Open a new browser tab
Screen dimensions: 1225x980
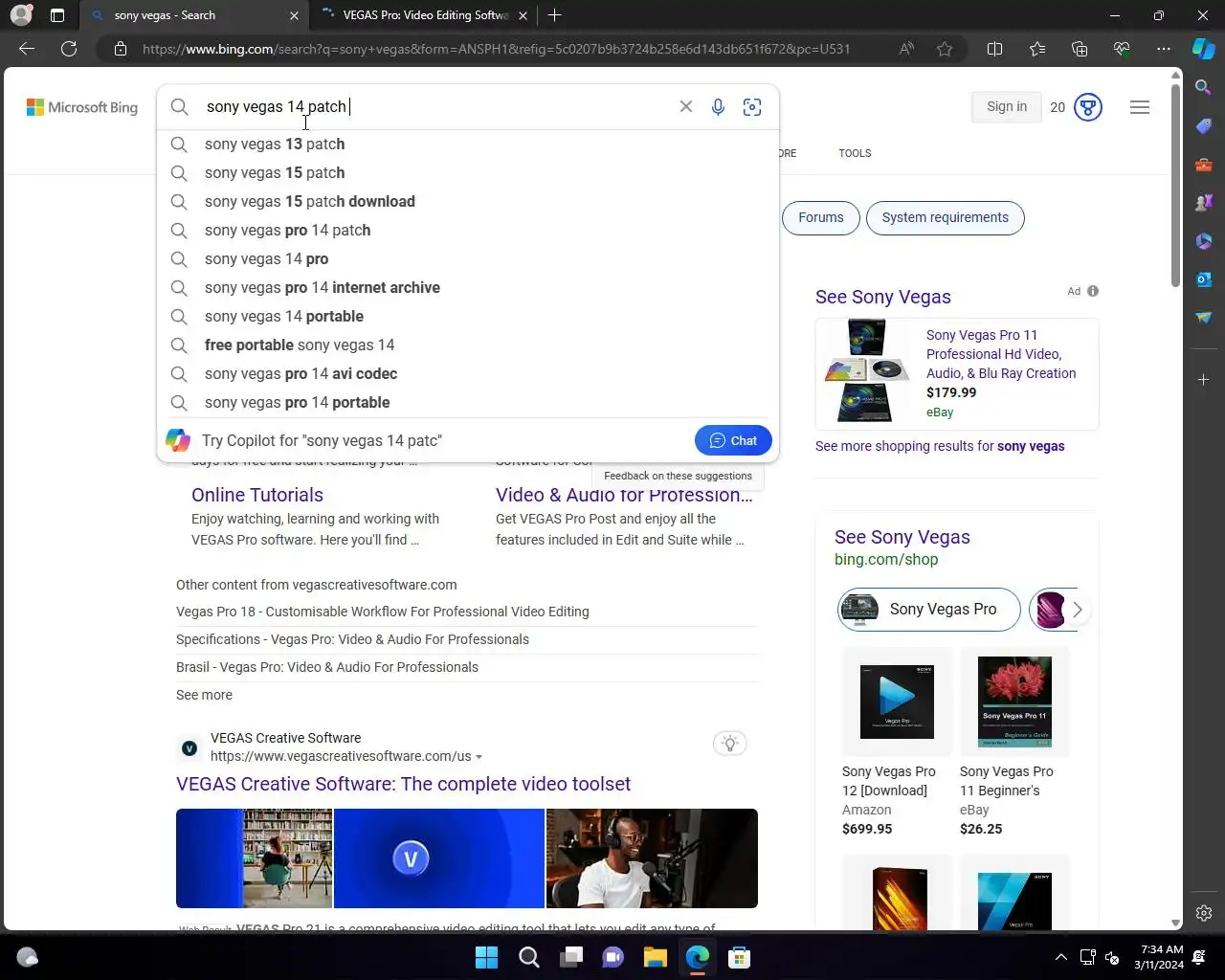pyautogui.click(x=555, y=15)
